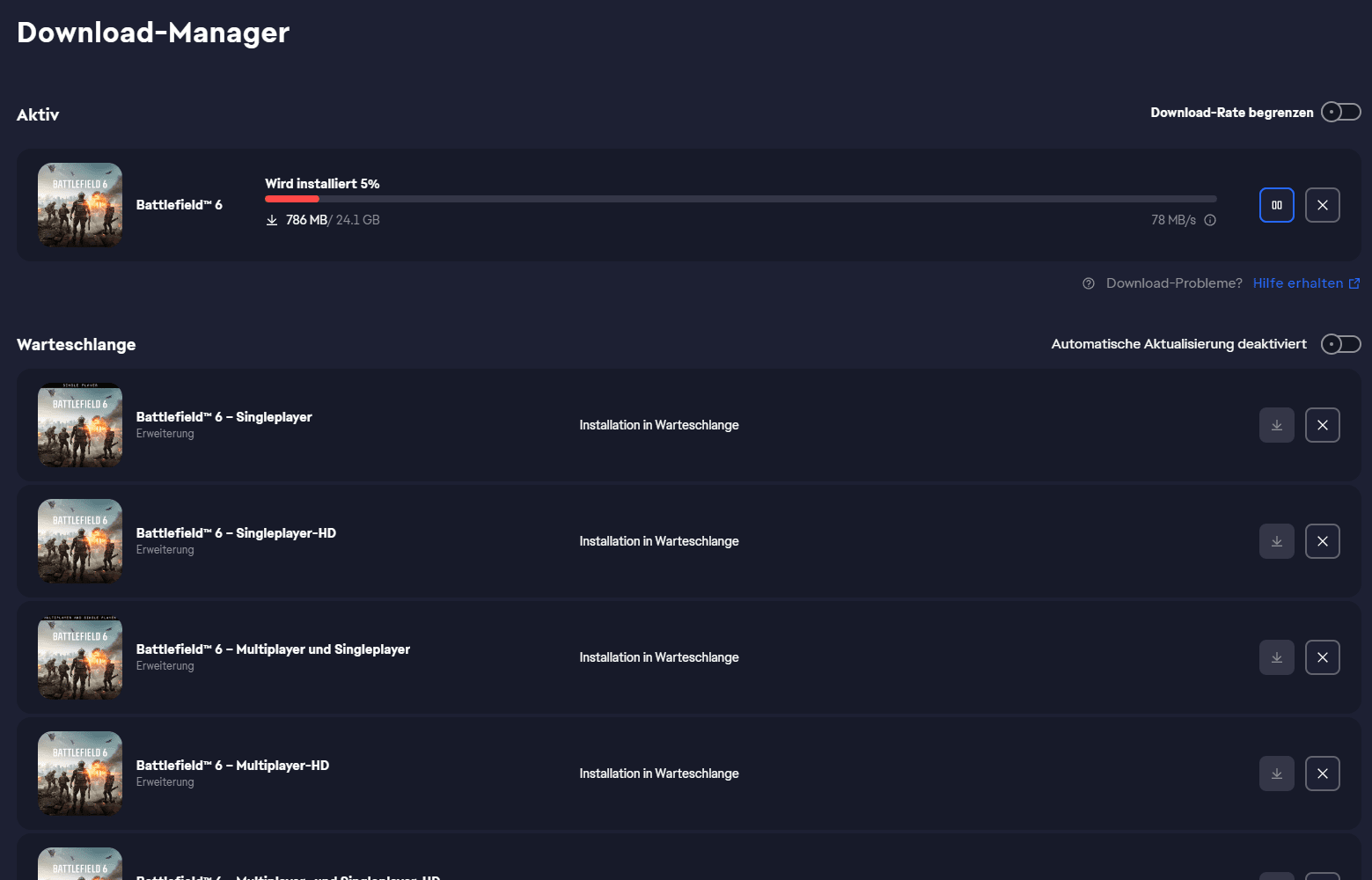Click Installation in Warteschlange for Singleplayer-HD

click(x=659, y=541)
